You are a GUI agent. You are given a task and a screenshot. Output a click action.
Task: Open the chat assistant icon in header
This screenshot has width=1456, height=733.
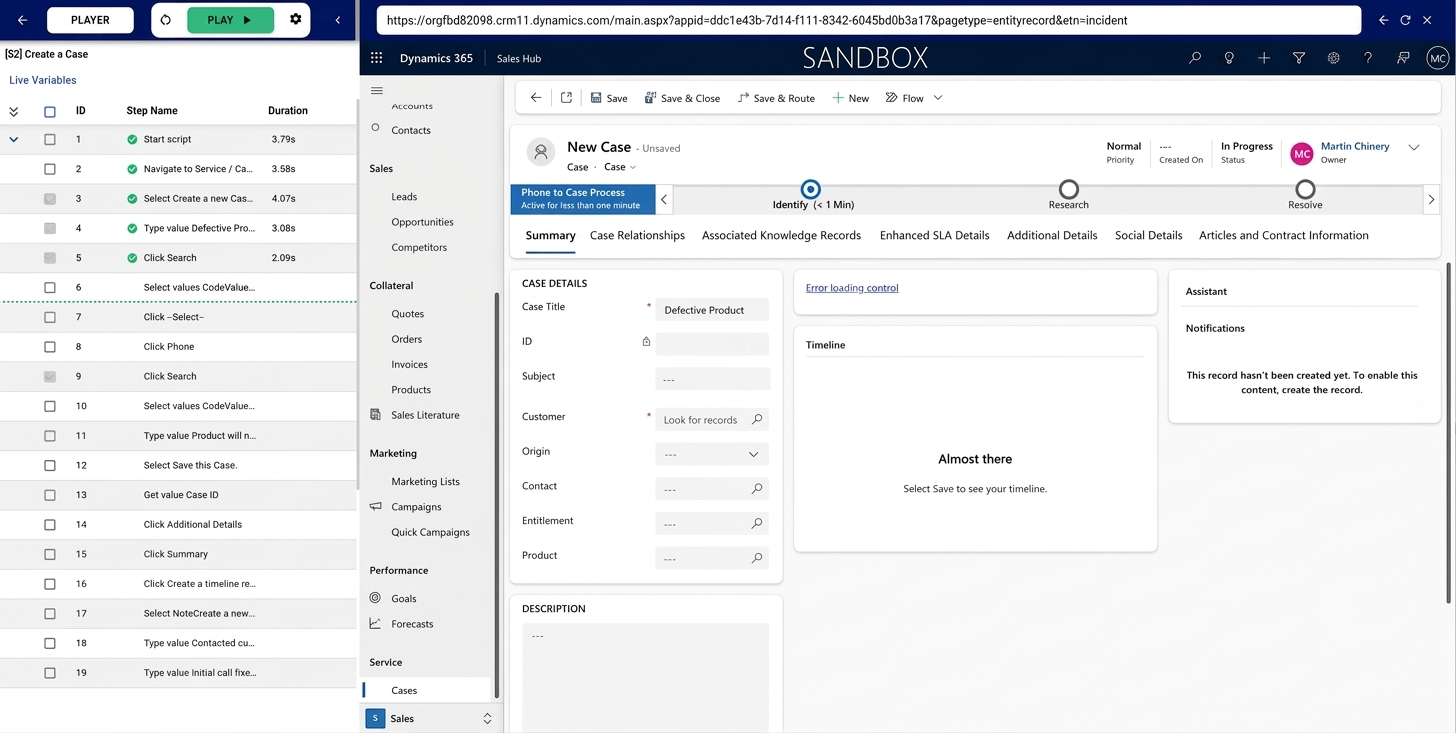[1403, 58]
